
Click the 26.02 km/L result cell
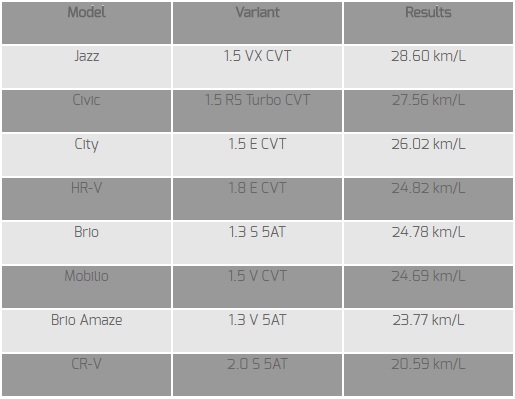click(x=428, y=155)
